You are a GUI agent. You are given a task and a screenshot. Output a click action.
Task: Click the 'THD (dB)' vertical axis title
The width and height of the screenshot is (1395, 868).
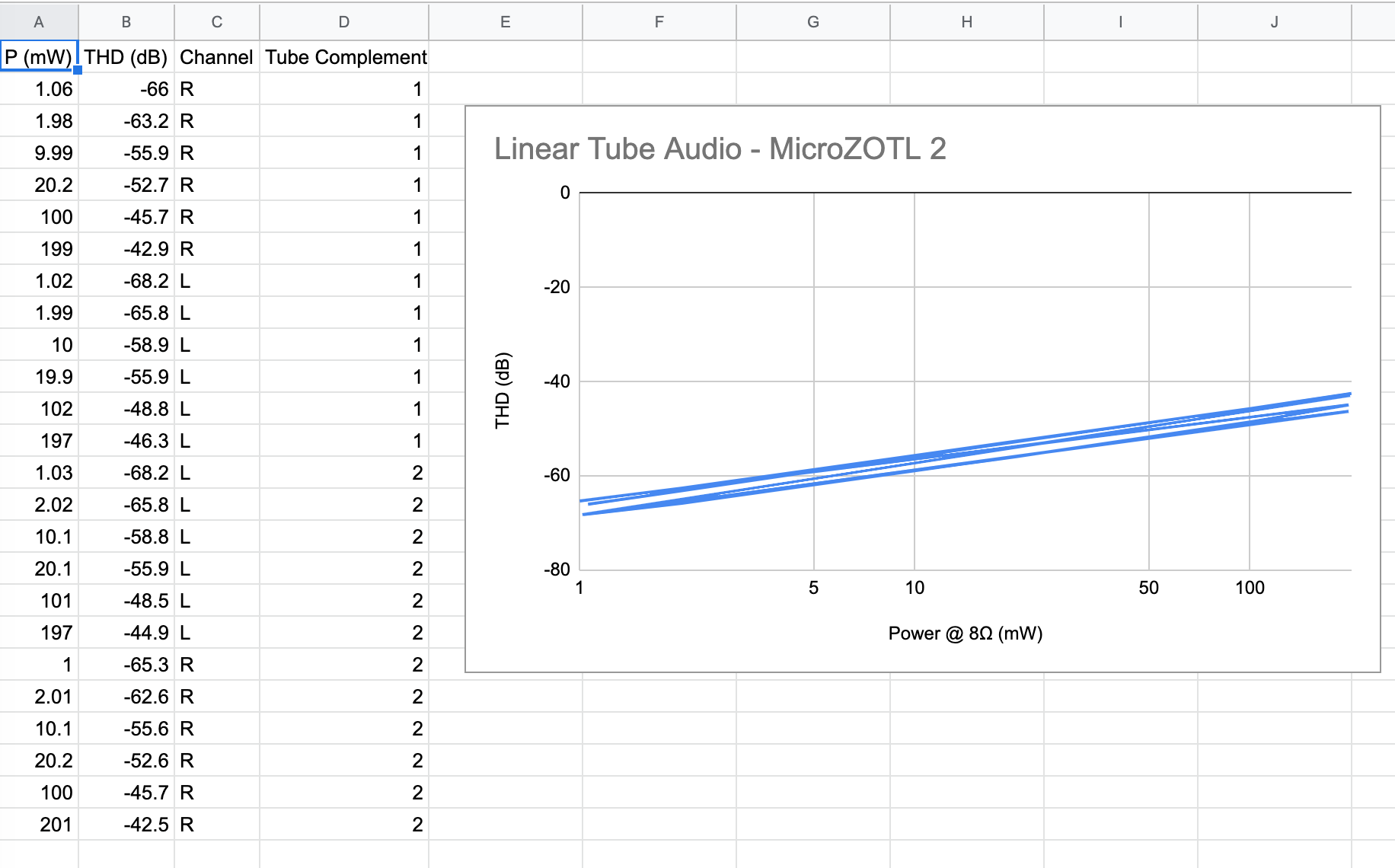(x=503, y=390)
